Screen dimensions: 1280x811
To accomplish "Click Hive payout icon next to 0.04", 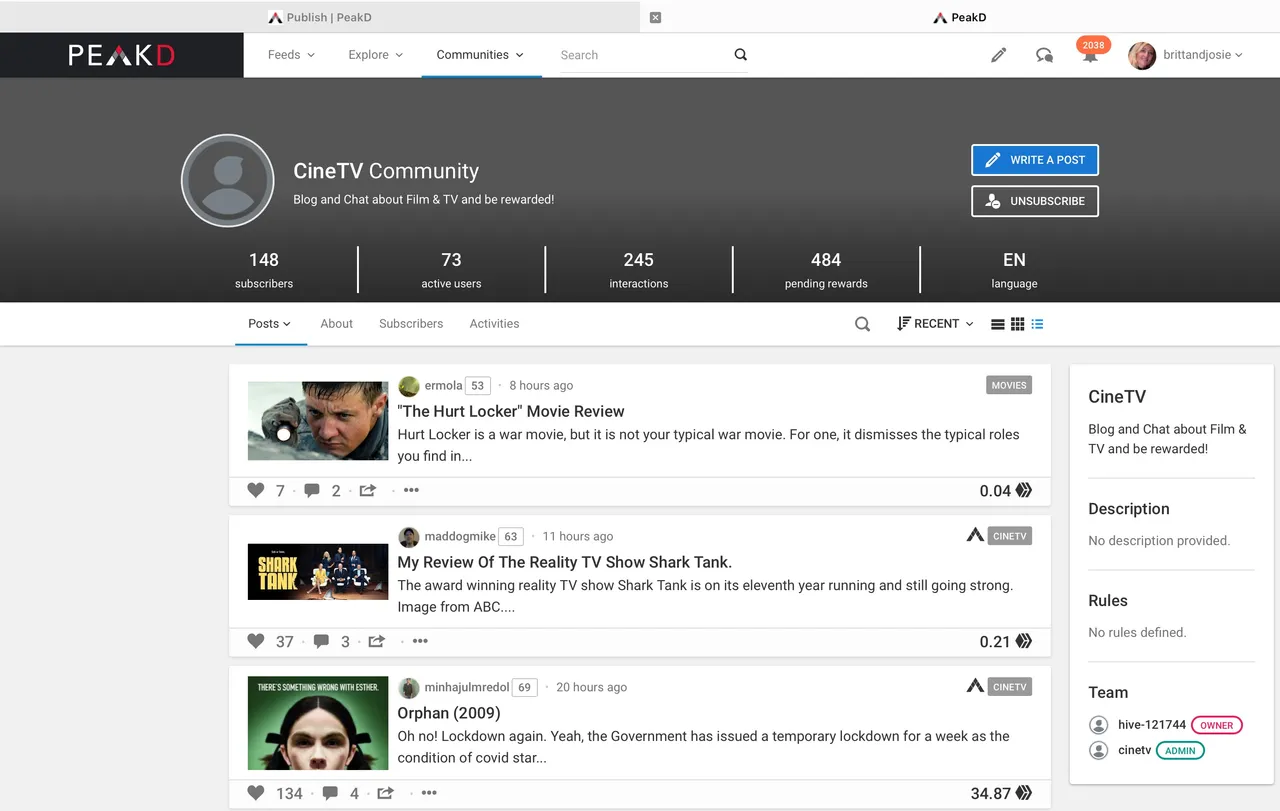I will click(1024, 490).
